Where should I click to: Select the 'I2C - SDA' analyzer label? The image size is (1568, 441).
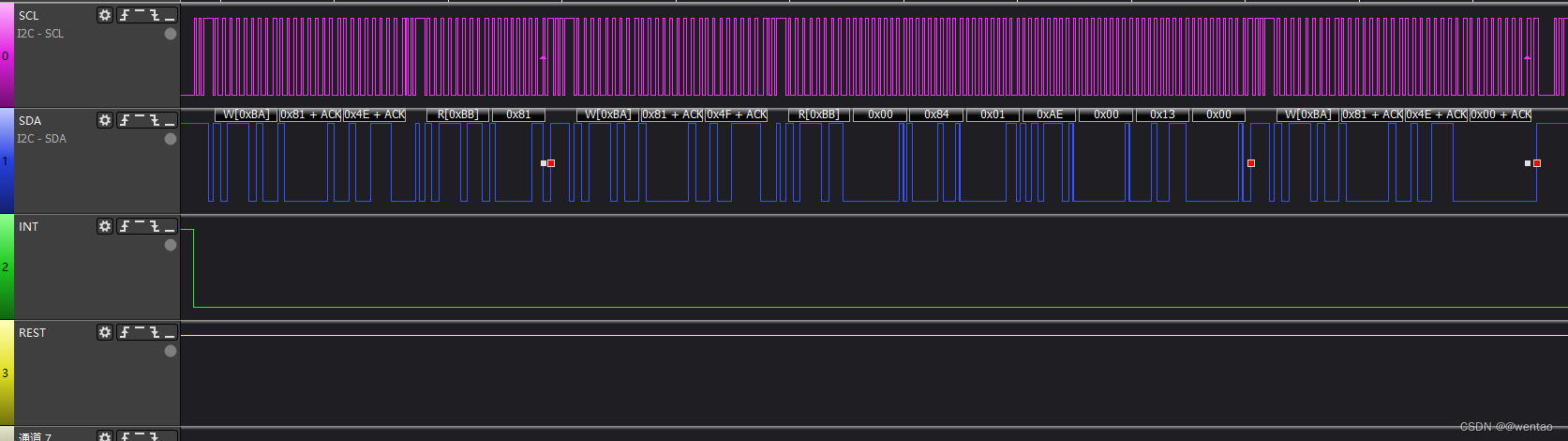41,139
